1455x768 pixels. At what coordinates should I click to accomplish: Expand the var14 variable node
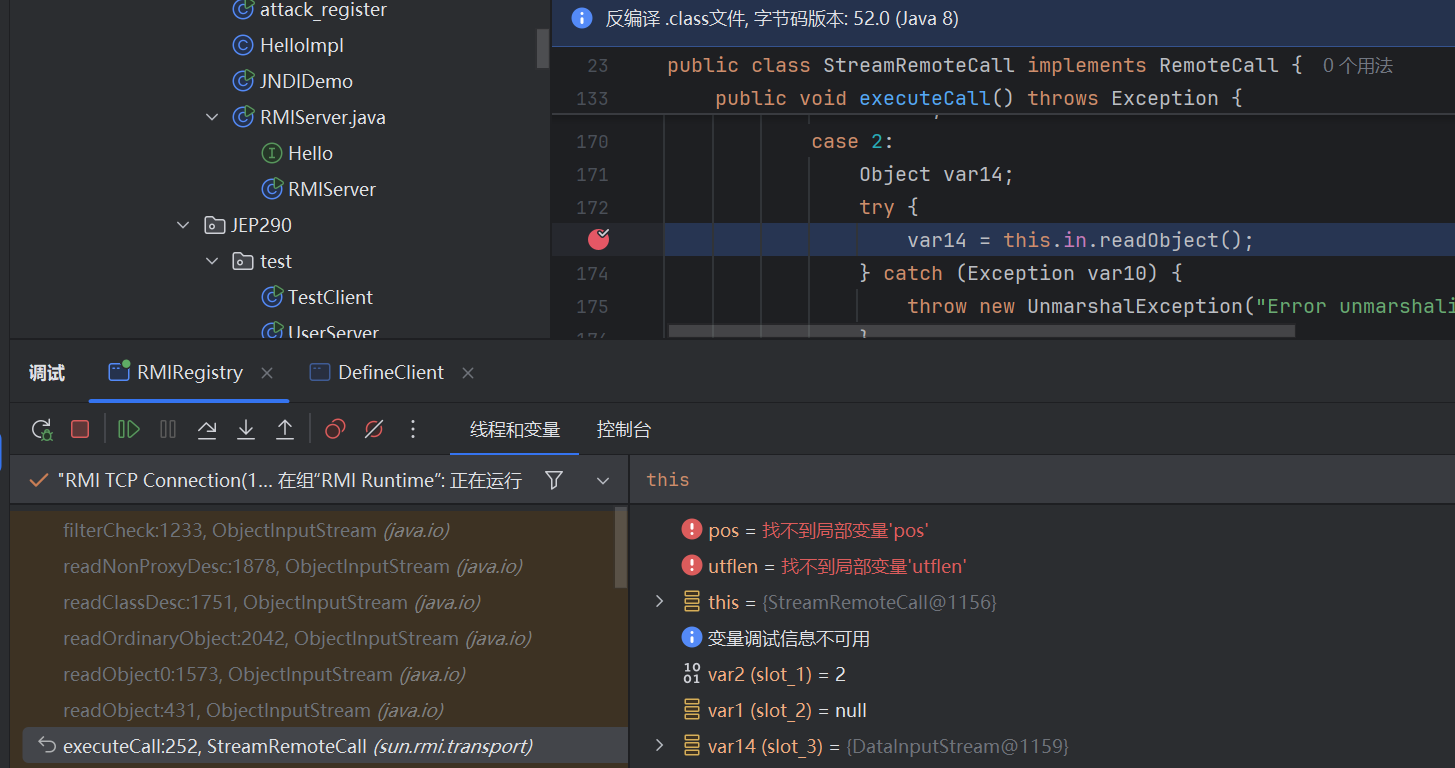pyautogui.click(x=659, y=746)
